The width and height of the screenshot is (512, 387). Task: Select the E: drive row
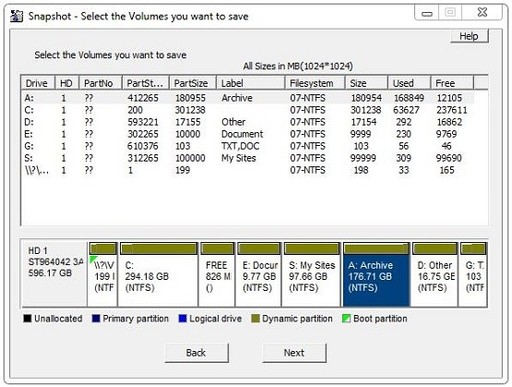pyautogui.click(x=248, y=134)
